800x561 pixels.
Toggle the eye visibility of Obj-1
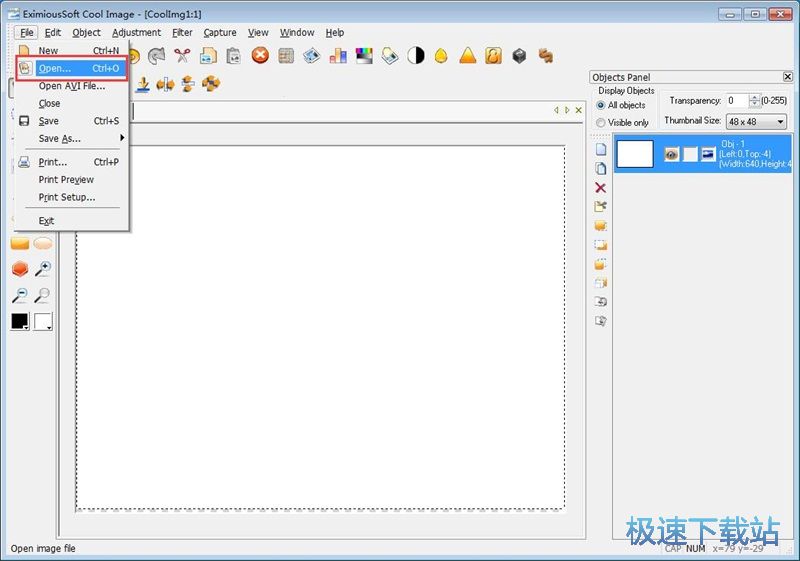[x=671, y=154]
